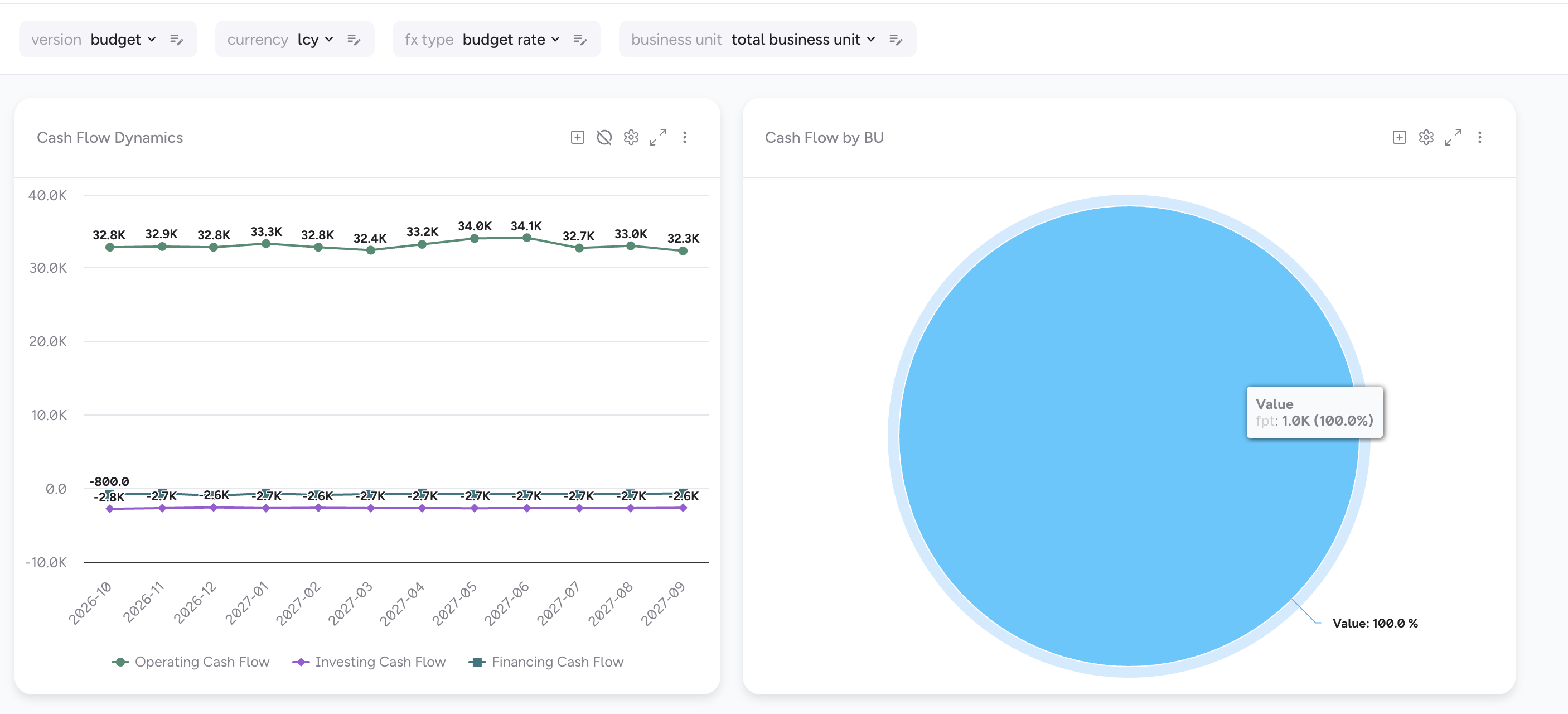This screenshot has height=714, width=1568.
Task: Open the business unit dropdown
Action: (x=802, y=40)
